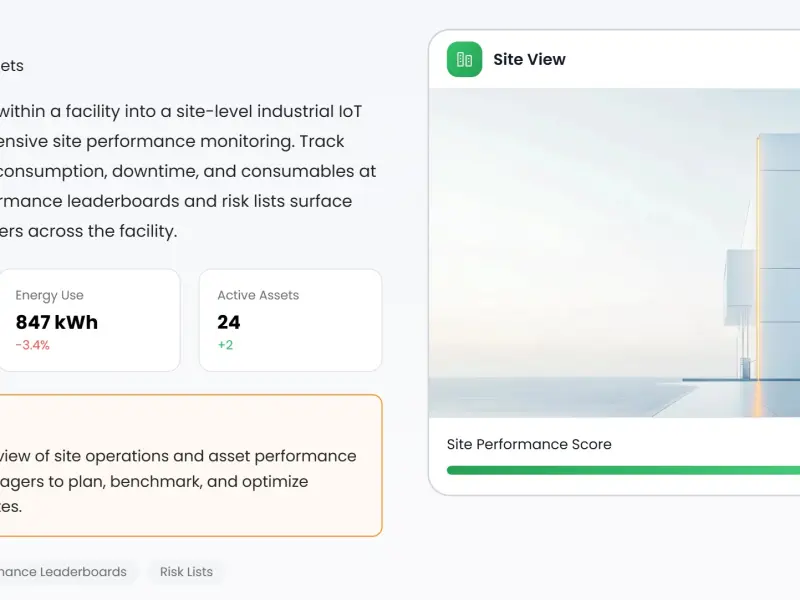This screenshot has width=800, height=600.
Task: Click the green site performance progress bar
Action: 623,470
